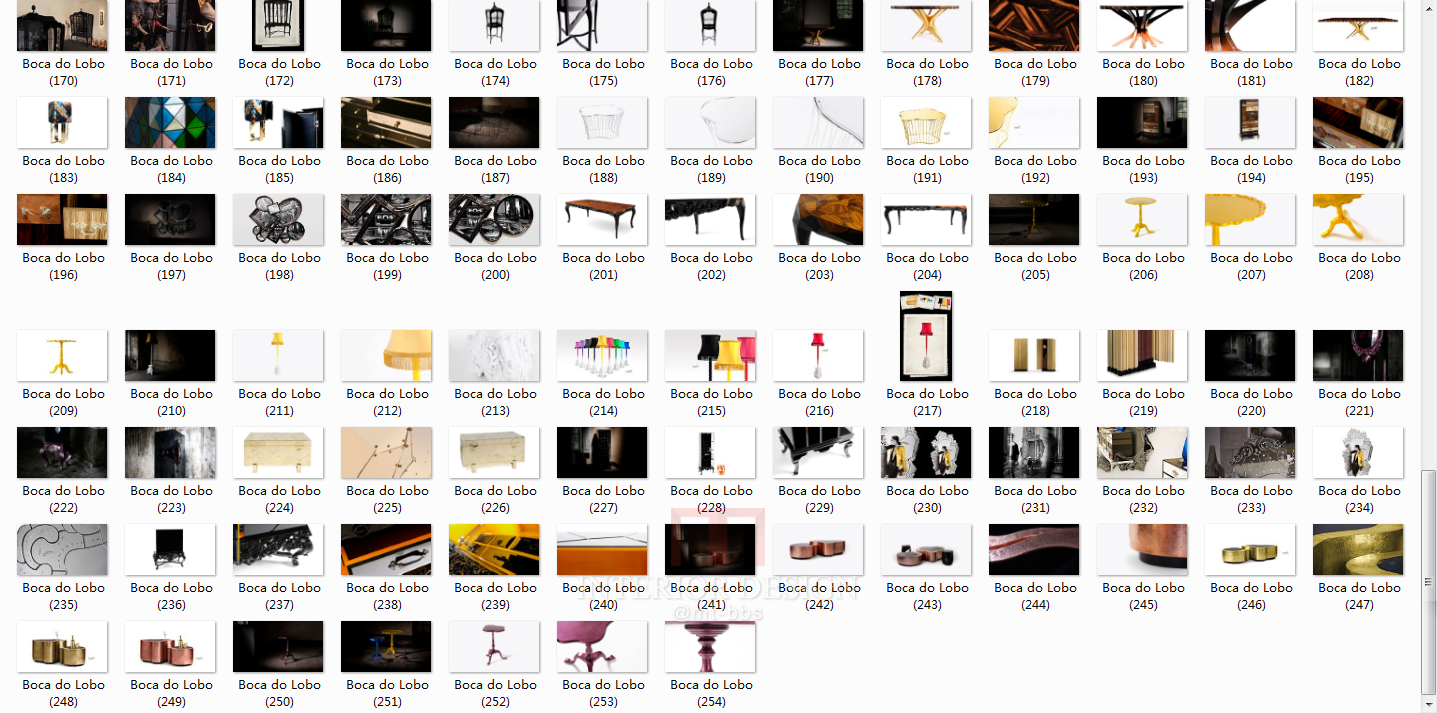Click the 'Boca do Lobo (193)' file name

pyautogui.click(x=1142, y=169)
